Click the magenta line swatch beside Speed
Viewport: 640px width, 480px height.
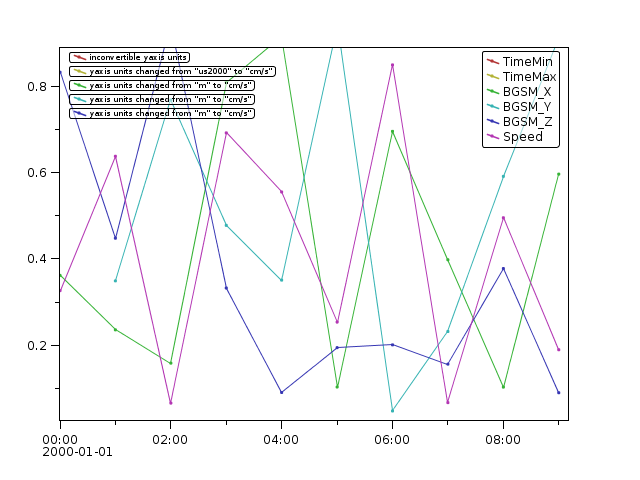coord(492,137)
